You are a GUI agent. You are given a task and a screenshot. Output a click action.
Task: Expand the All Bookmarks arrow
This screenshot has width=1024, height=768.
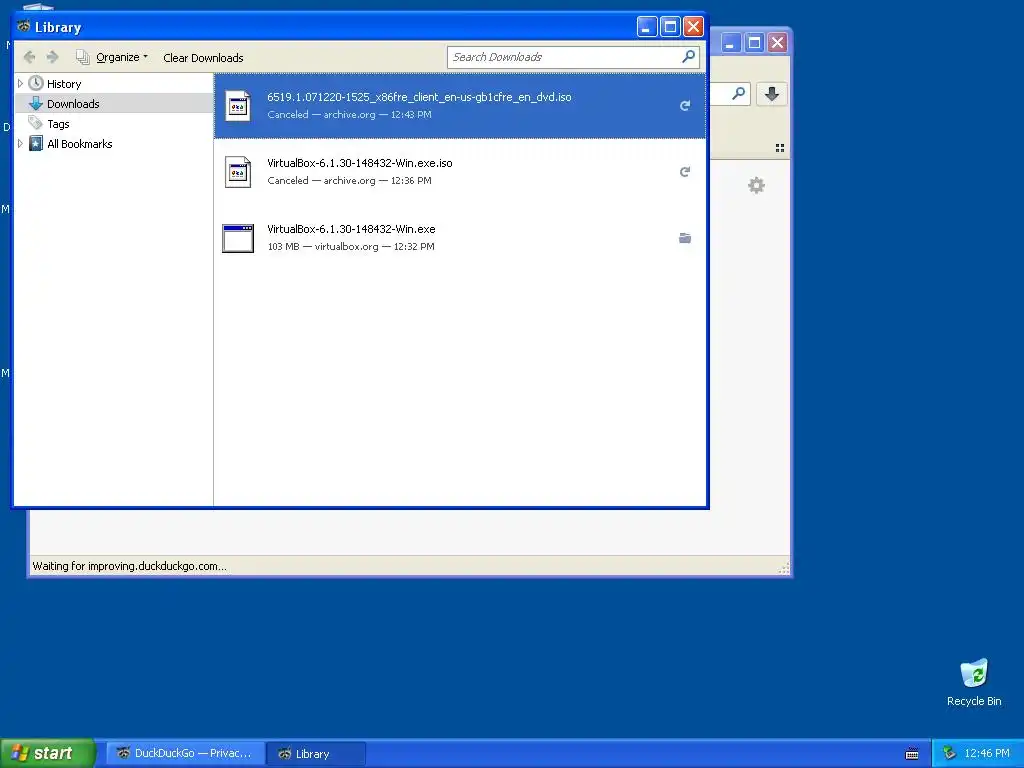pos(20,144)
